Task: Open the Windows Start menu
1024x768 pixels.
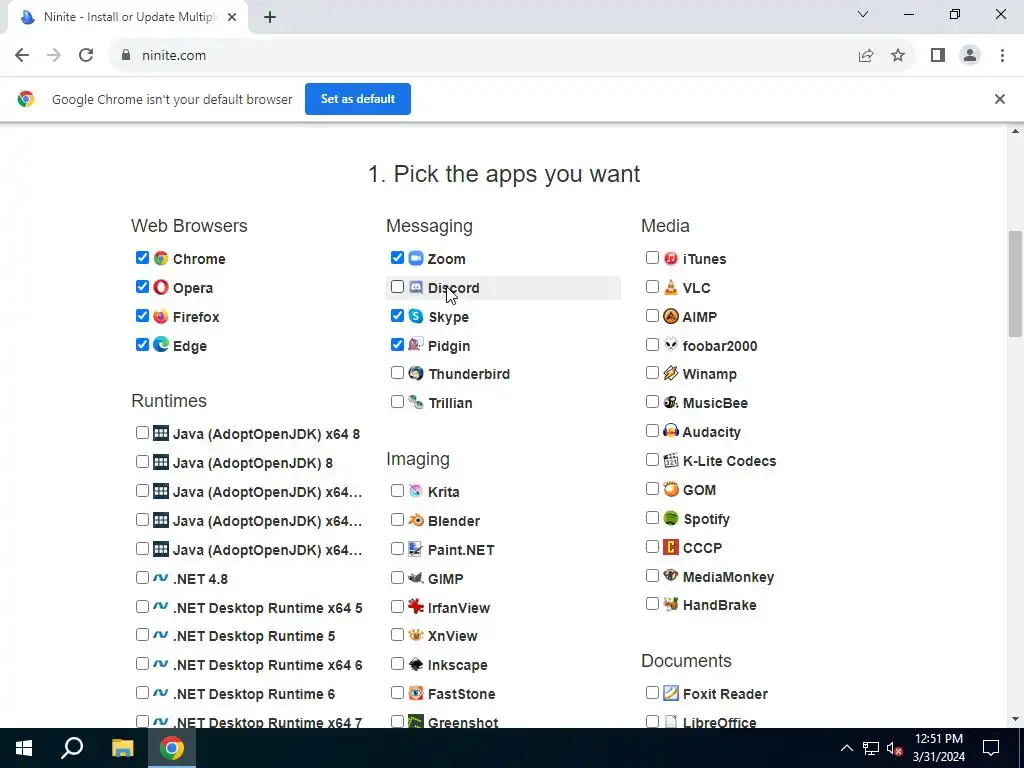Action: pos(24,748)
